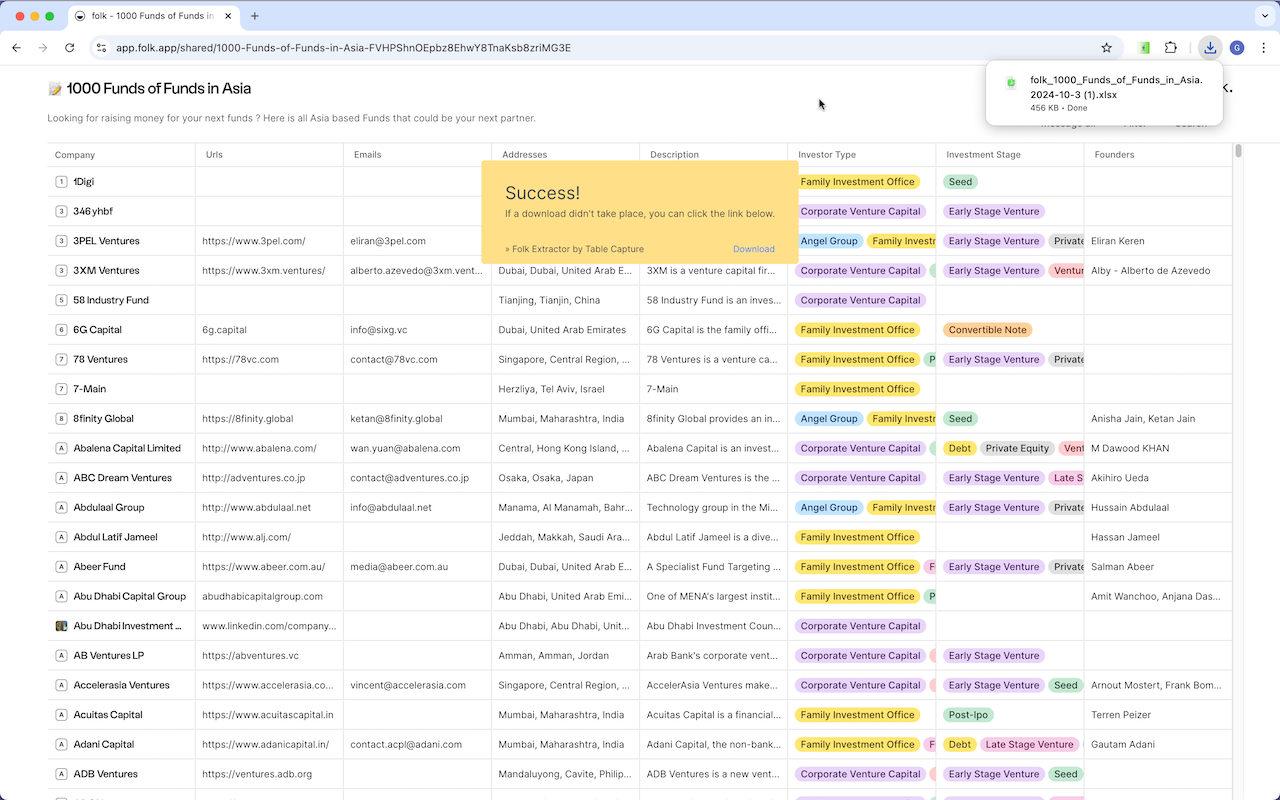Viewport: 1280px width, 800px height.
Task: Click the Download link in Success popup
Action: [x=753, y=249]
